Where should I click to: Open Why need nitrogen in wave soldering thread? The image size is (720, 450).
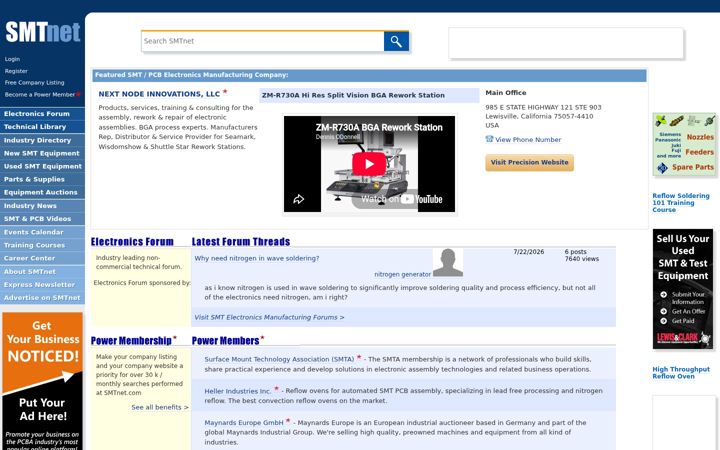257,259
